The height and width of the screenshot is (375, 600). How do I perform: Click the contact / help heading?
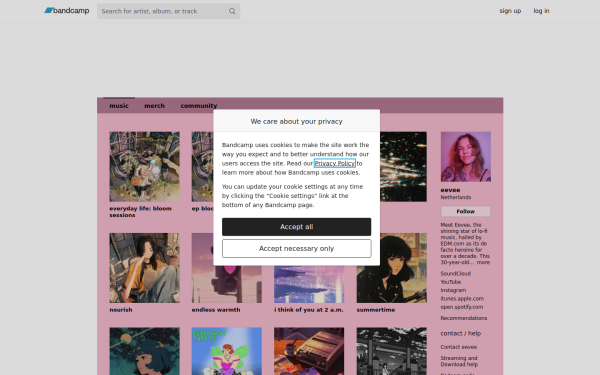[x=461, y=333]
